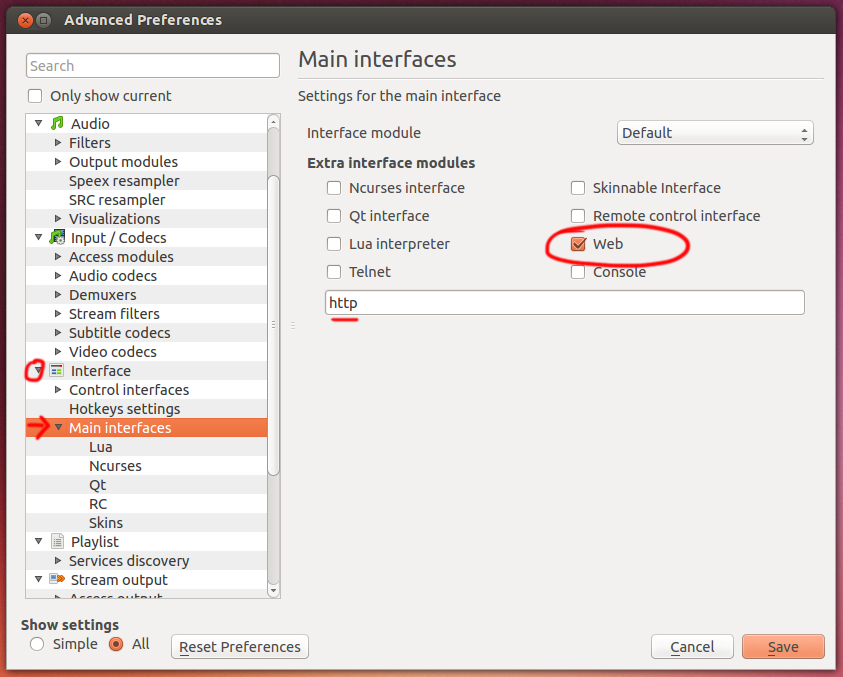
Task: Click the tree panel vertical scrollbar
Action: pos(274,320)
